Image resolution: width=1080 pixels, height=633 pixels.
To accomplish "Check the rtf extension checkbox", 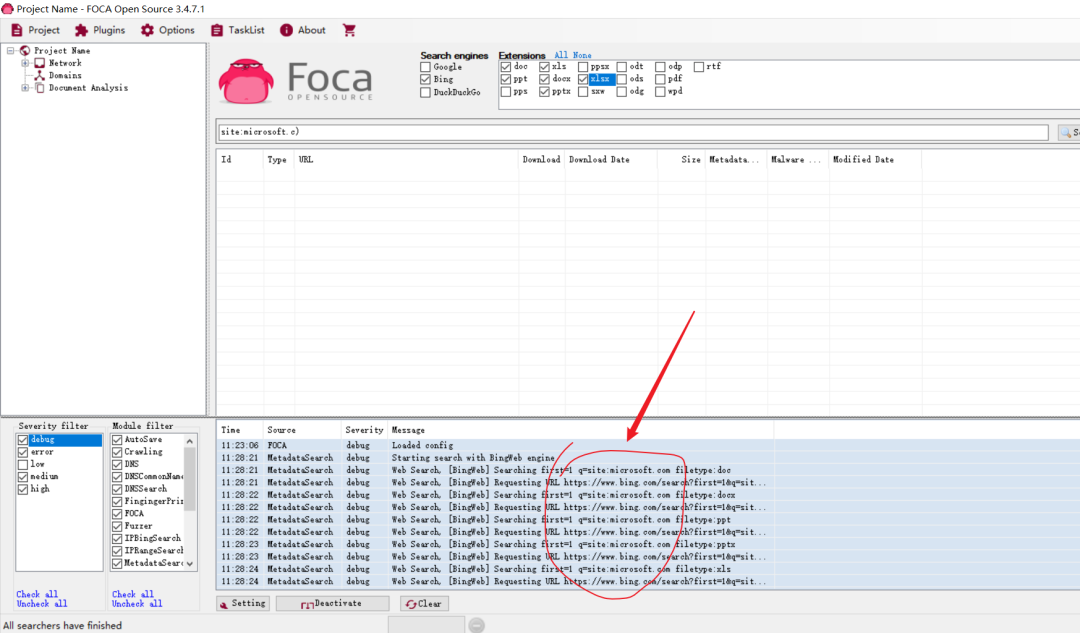I will click(x=698, y=67).
